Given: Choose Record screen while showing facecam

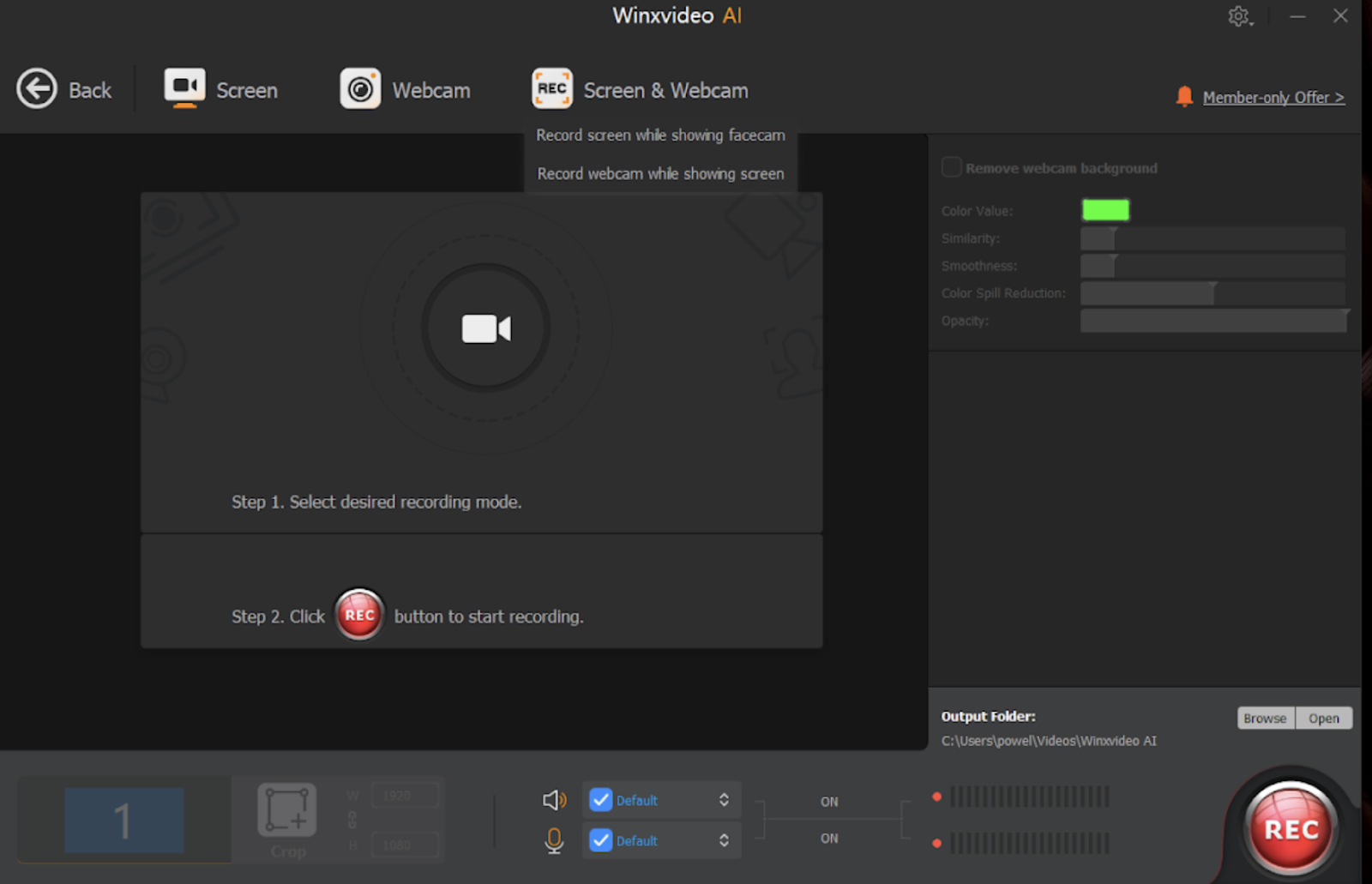Looking at the screenshot, I should [660, 135].
